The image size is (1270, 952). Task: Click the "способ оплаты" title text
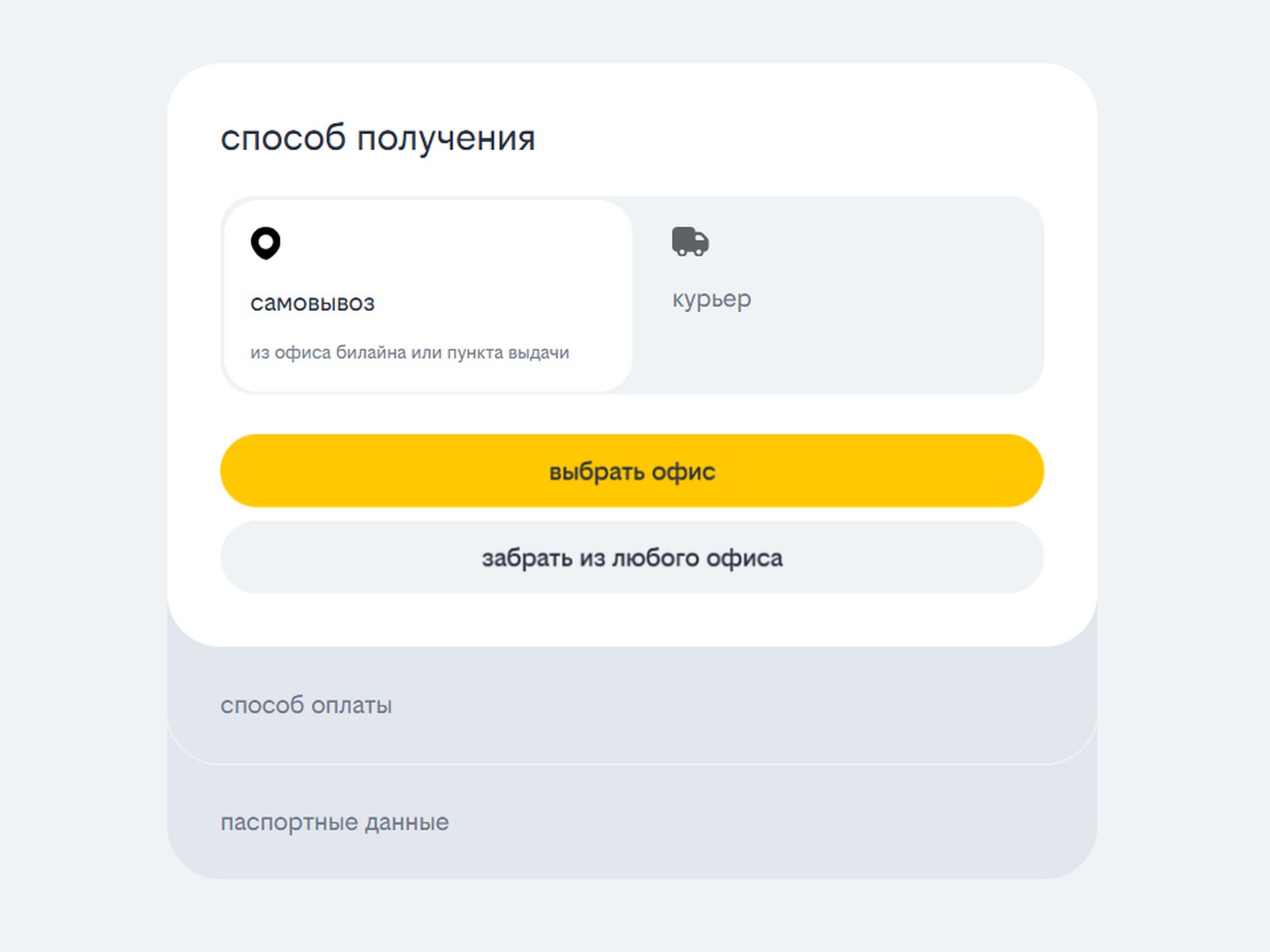(x=306, y=705)
